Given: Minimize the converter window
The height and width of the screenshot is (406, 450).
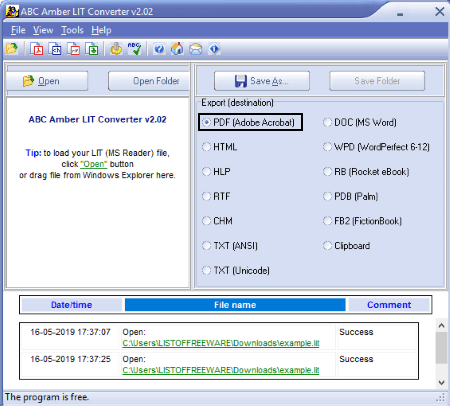Looking at the screenshot, I should pyautogui.click(x=400, y=14).
